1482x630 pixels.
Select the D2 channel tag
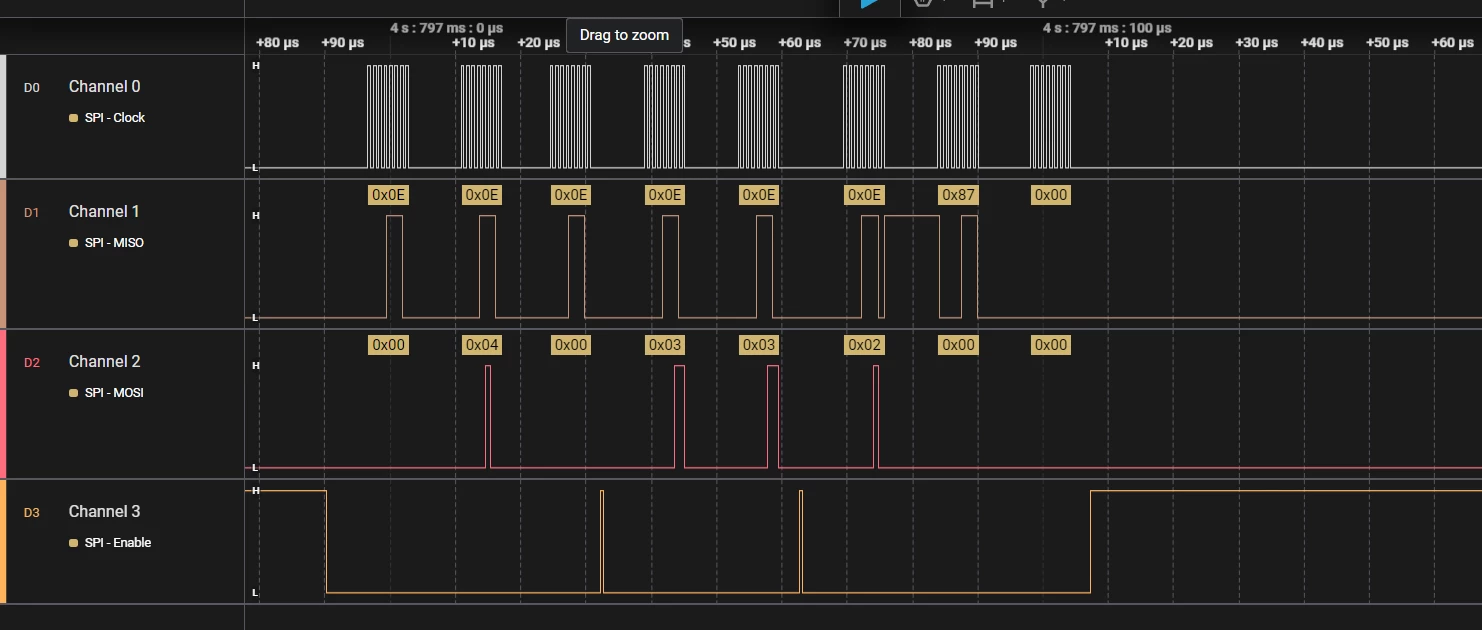32,363
